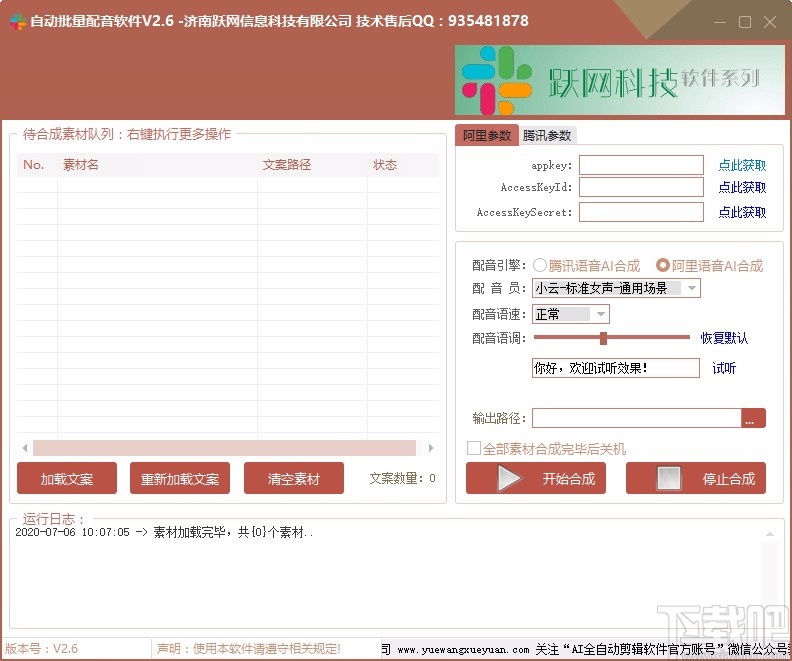Switch to 腾讯参数 tab
Viewport: 792px width, 661px height.
547,135
